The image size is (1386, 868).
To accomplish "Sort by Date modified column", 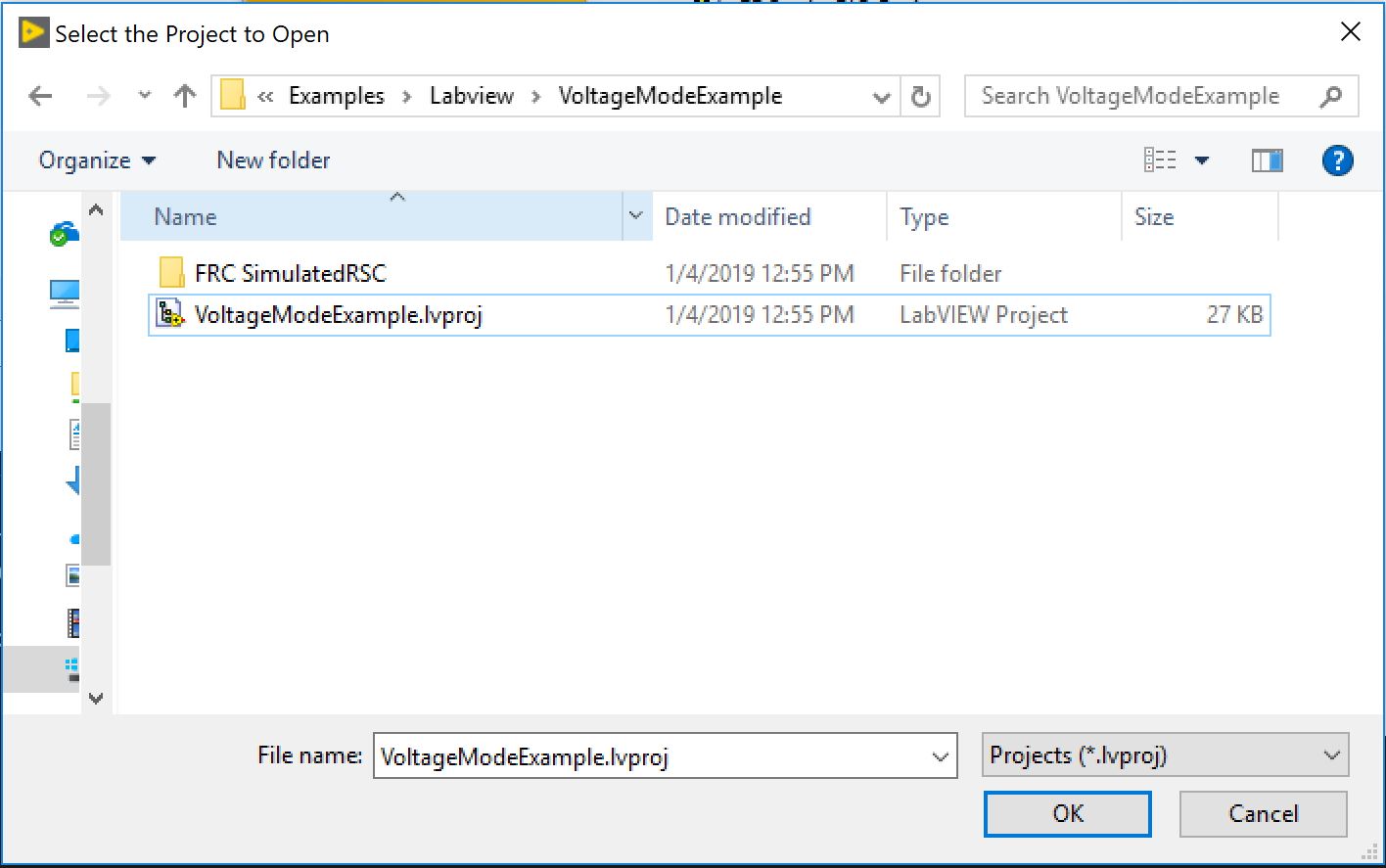I will click(x=769, y=216).
